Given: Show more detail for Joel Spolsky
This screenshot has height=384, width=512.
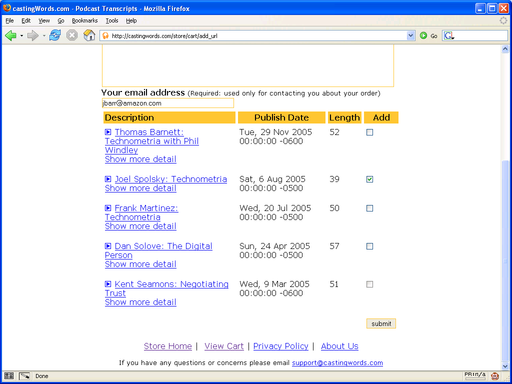Looking at the screenshot, I should coord(141,188).
